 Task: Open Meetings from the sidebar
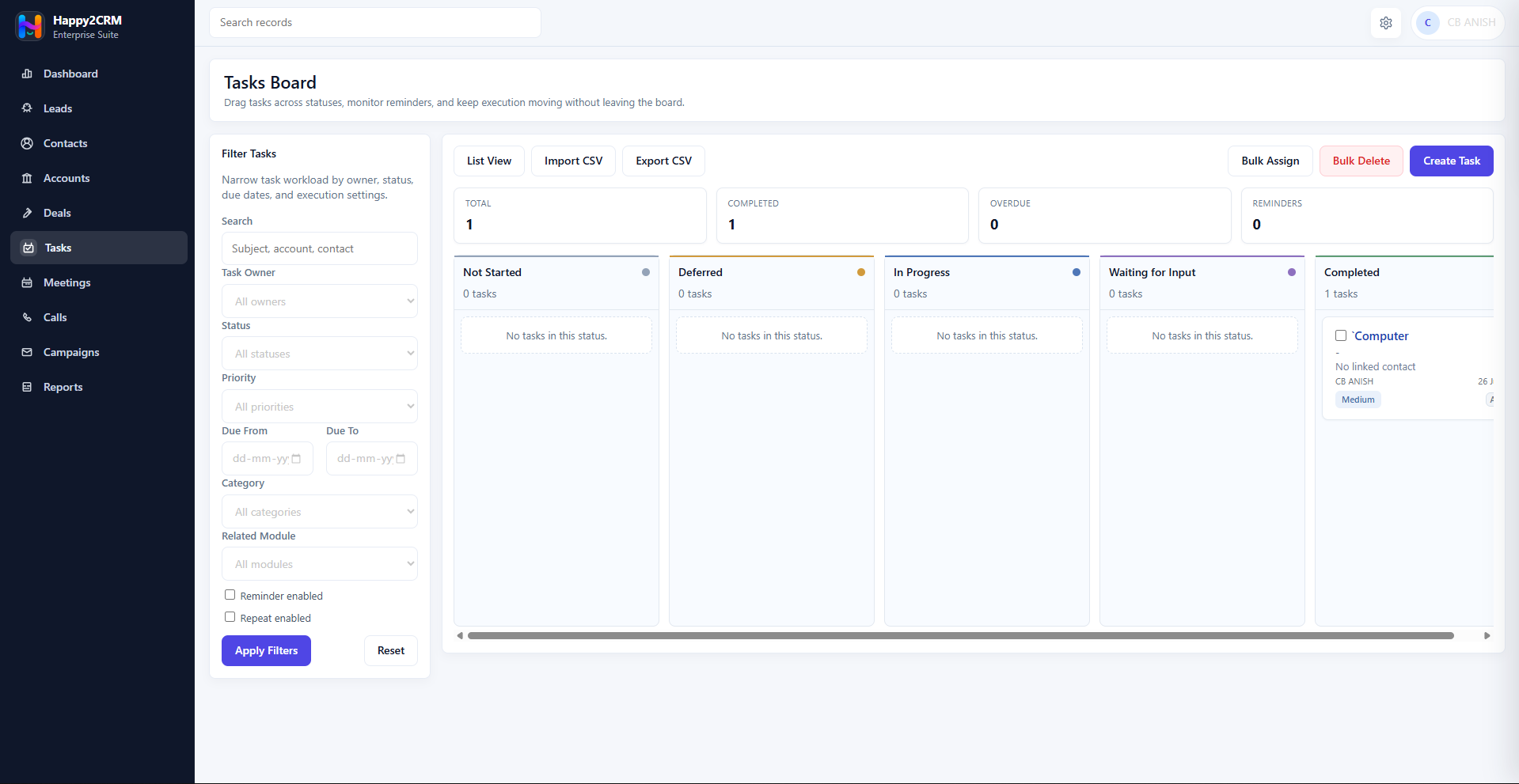(x=99, y=282)
